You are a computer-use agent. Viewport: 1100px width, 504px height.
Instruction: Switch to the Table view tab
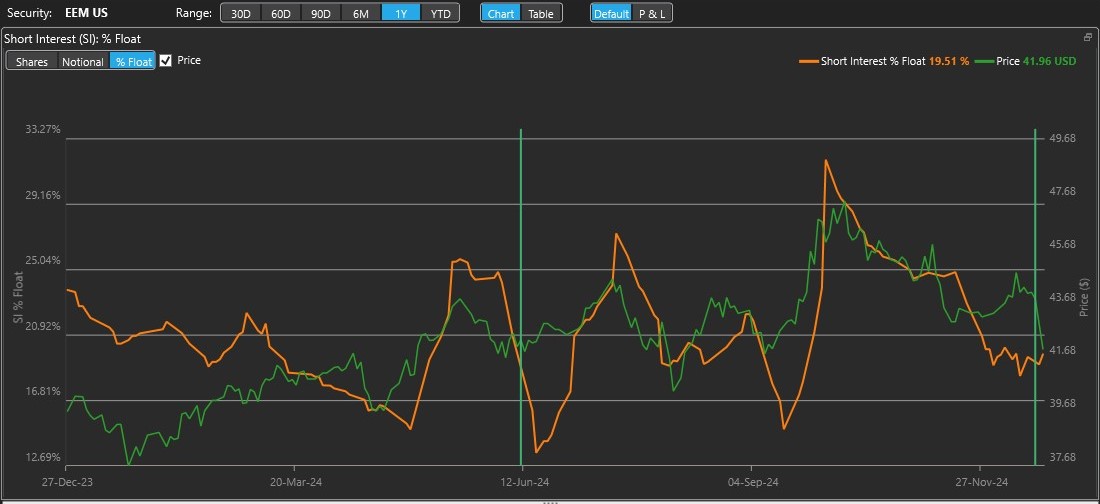tap(541, 13)
